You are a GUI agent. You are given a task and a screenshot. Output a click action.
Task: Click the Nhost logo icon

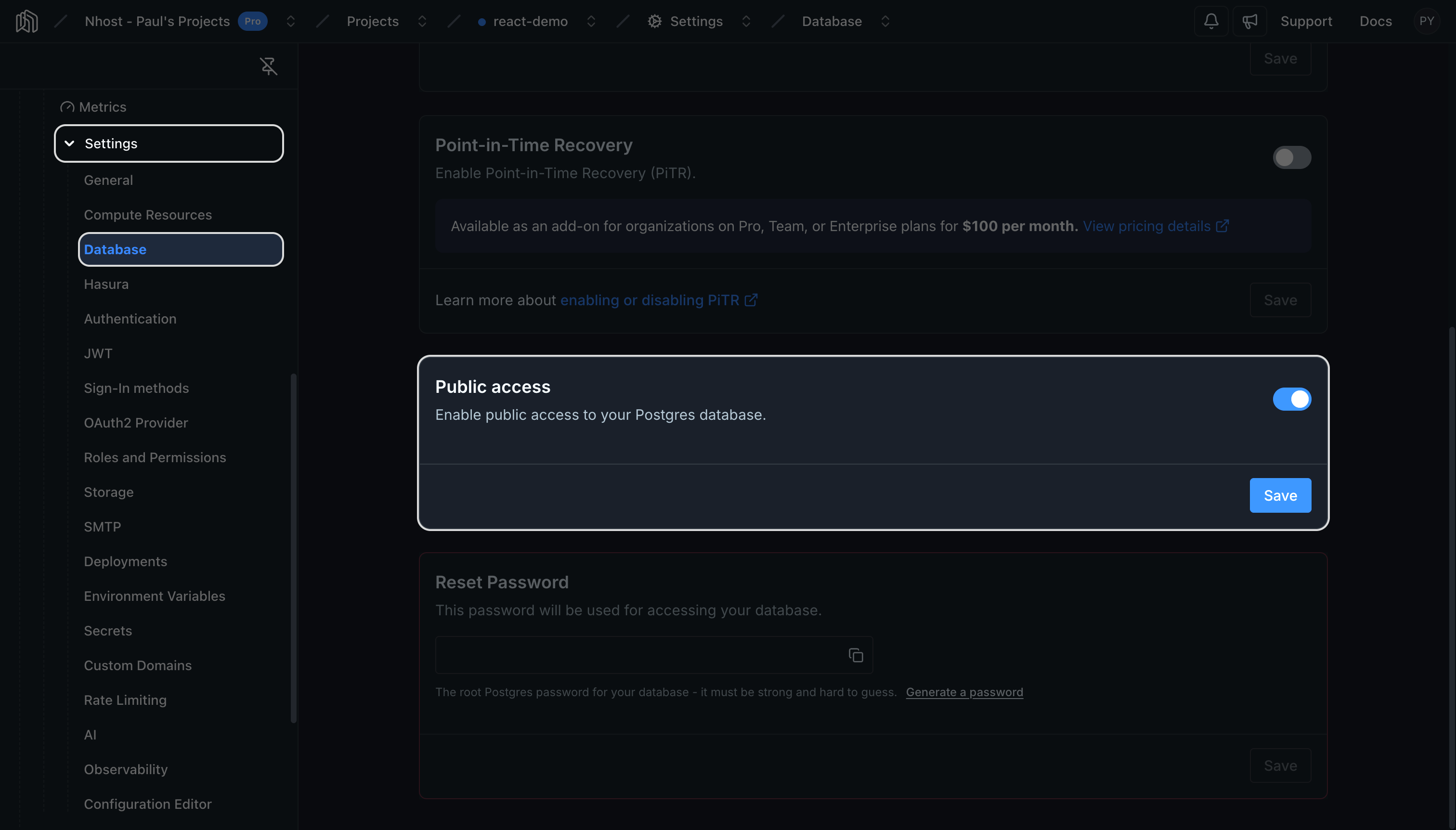tap(27, 22)
